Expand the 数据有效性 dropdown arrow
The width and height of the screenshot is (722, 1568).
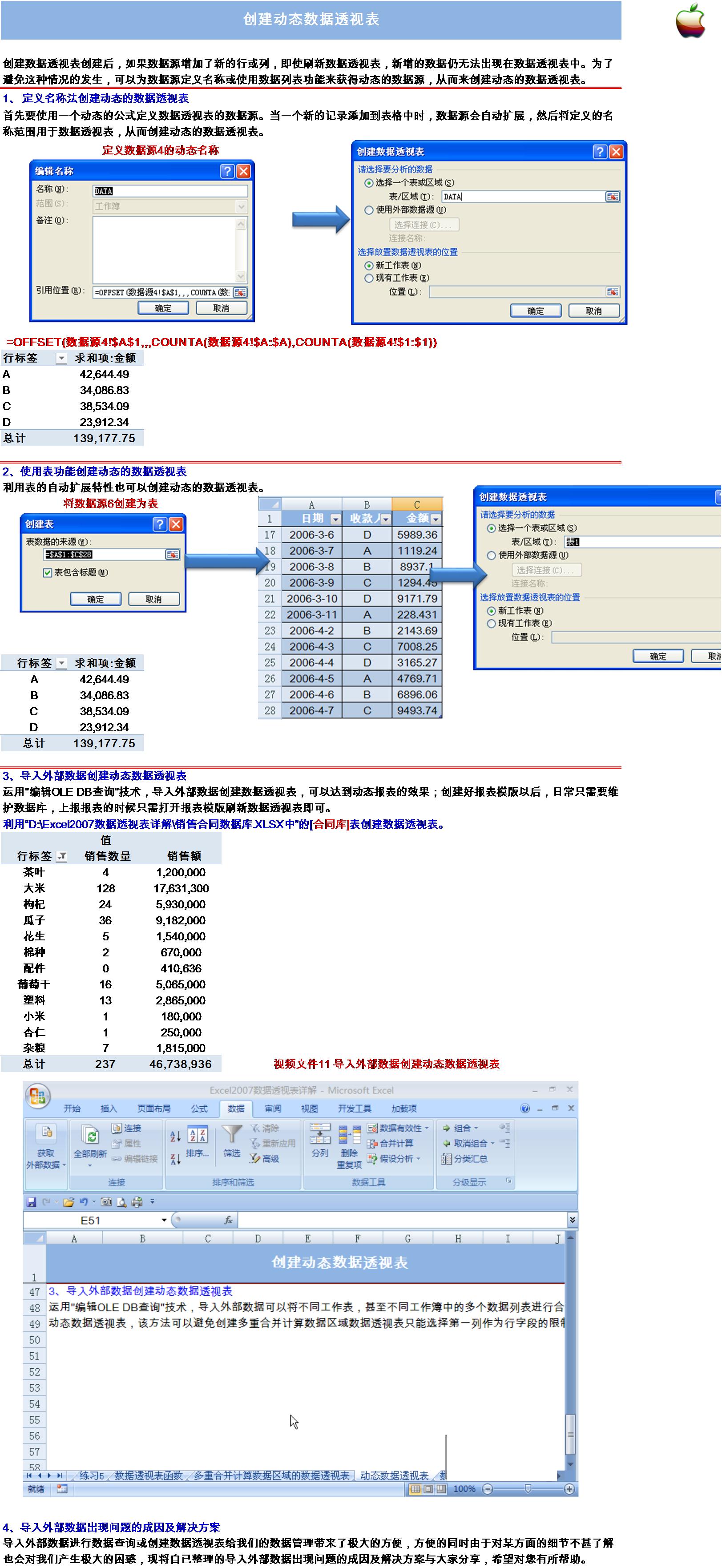coord(427,1128)
